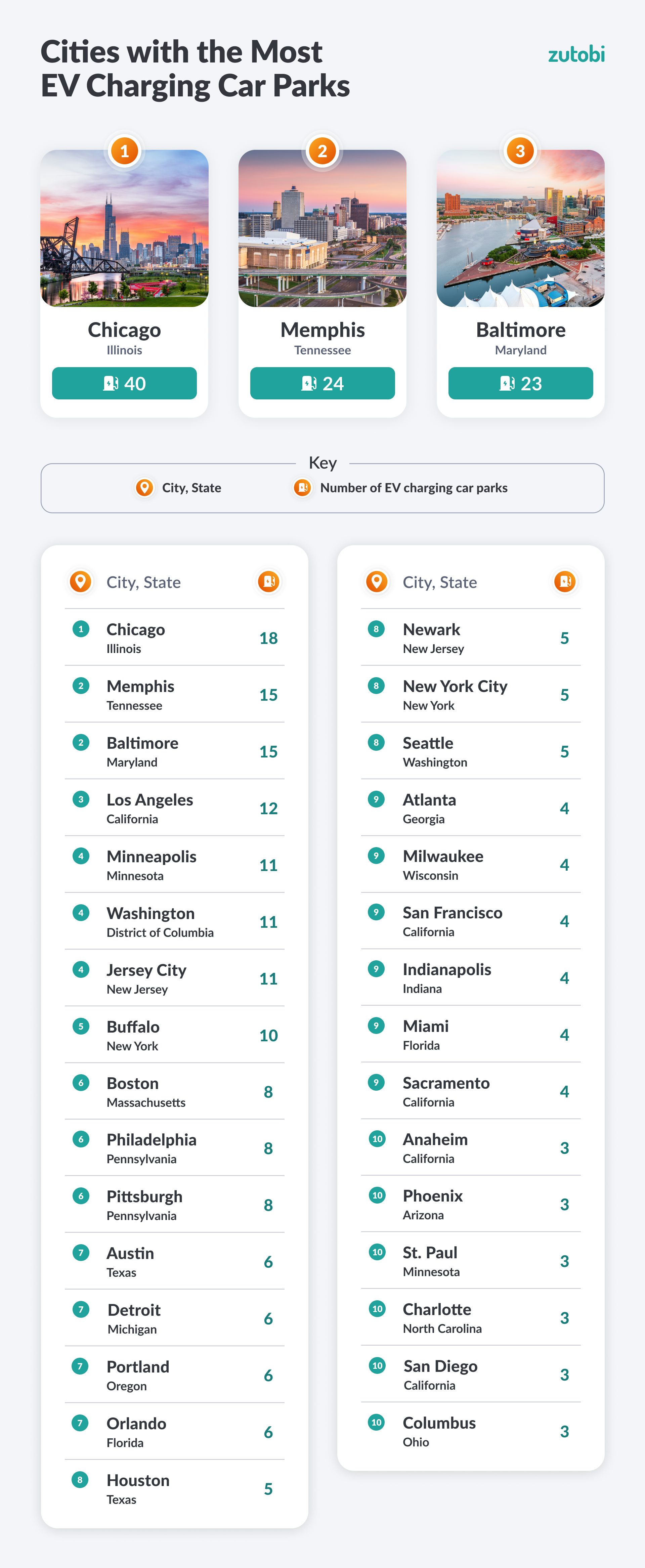Click the orange number 2 rank badge
645x1568 pixels.
322,151
